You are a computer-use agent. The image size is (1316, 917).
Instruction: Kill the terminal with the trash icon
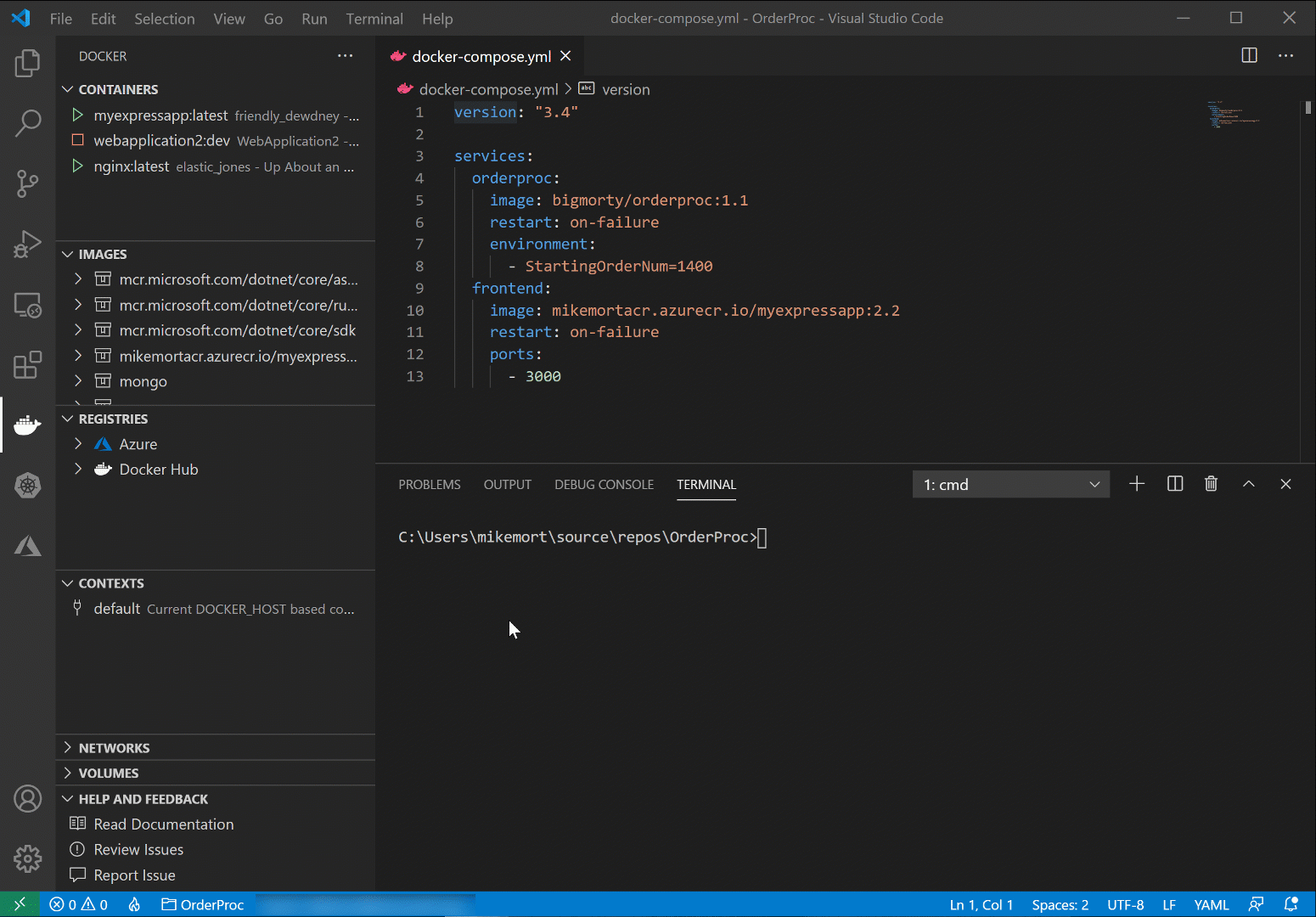tap(1211, 483)
